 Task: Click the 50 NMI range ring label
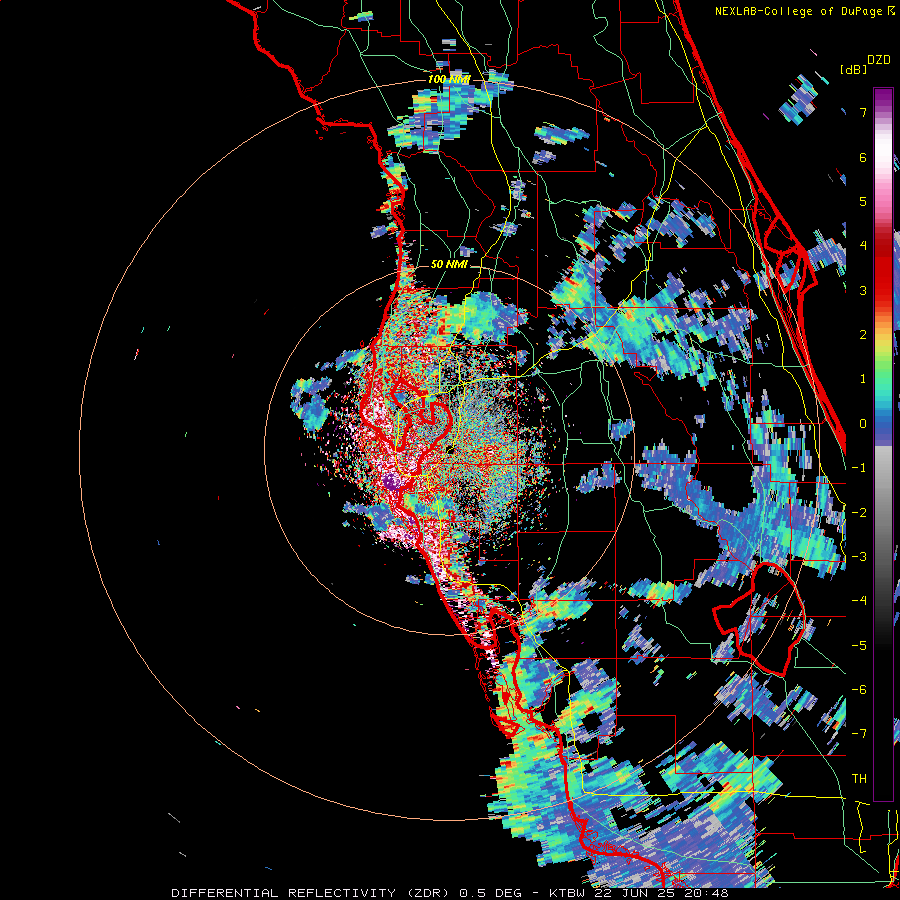click(x=449, y=264)
